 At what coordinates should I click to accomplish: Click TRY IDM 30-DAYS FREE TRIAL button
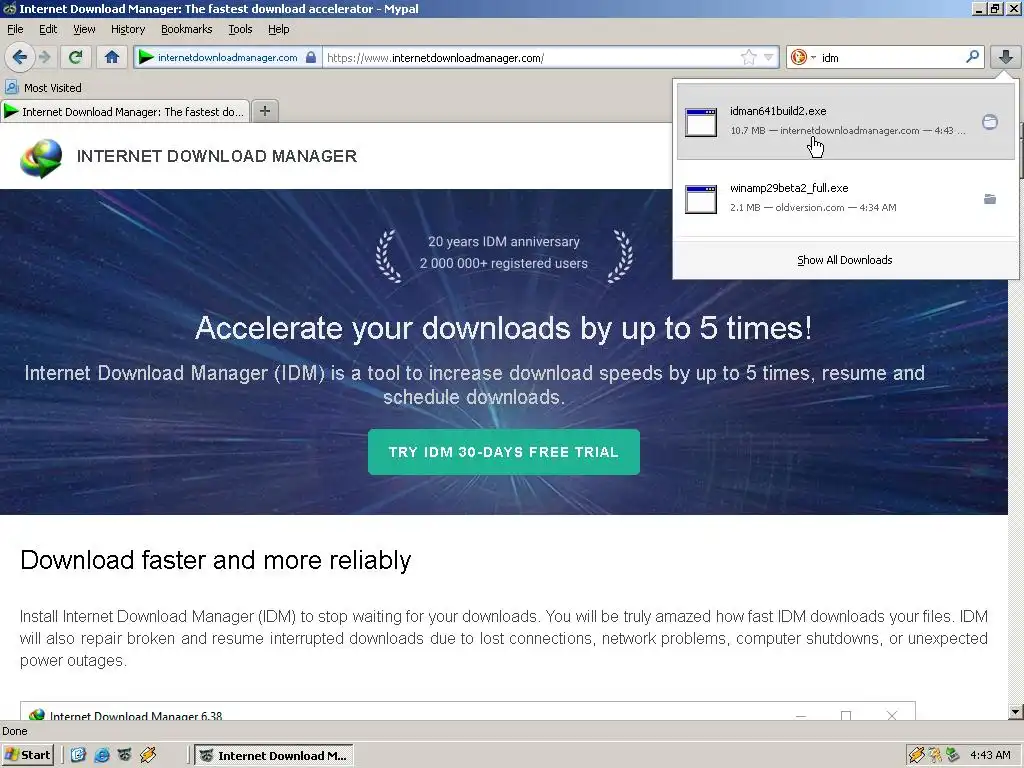click(504, 452)
